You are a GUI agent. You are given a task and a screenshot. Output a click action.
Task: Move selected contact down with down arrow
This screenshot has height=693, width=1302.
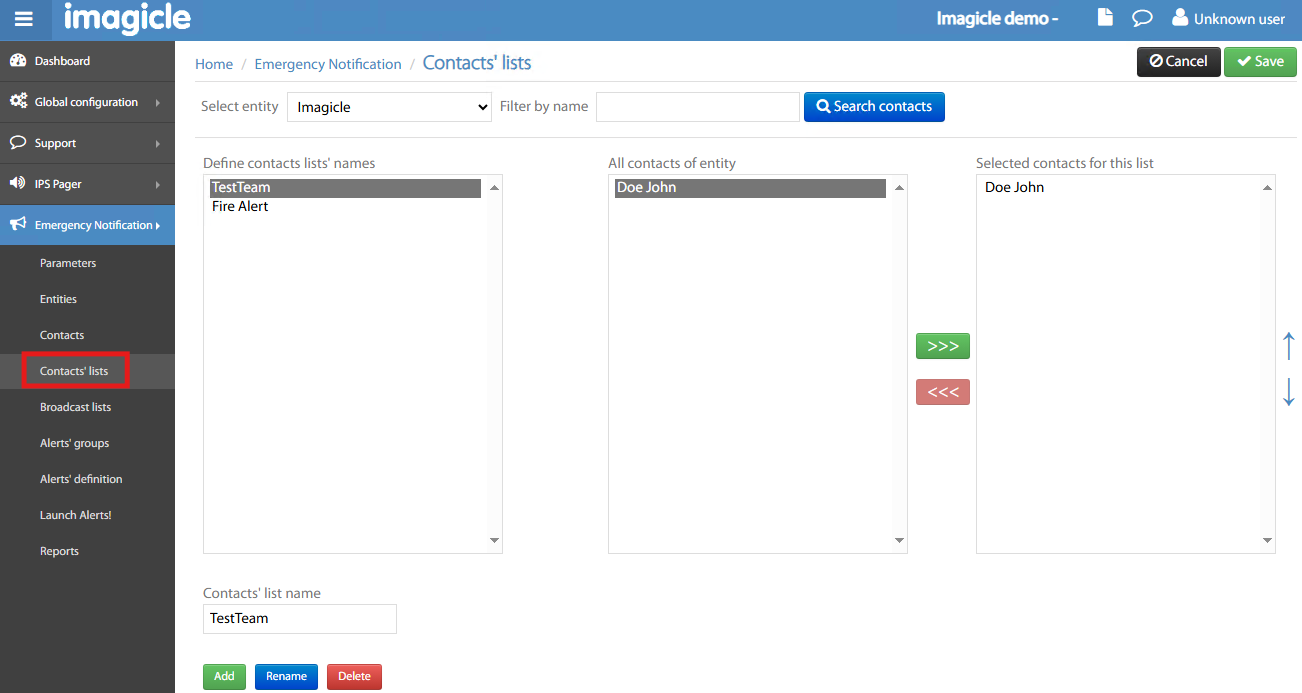point(1288,391)
